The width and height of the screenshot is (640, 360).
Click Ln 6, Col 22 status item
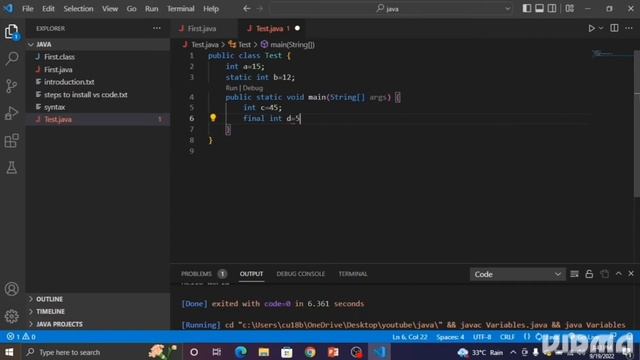(x=409, y=337)
